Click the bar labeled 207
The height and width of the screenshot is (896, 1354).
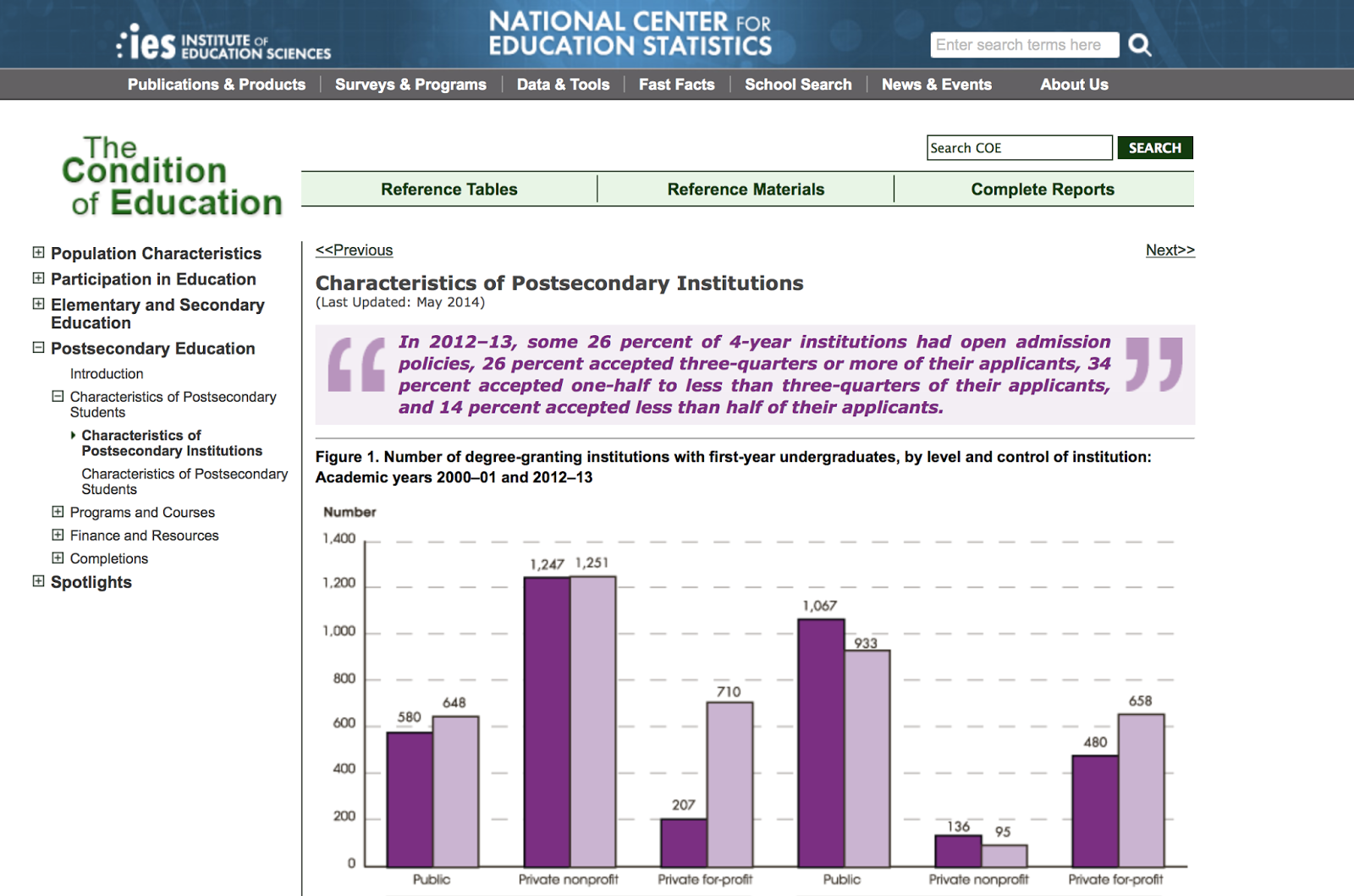tap(684, 843)
